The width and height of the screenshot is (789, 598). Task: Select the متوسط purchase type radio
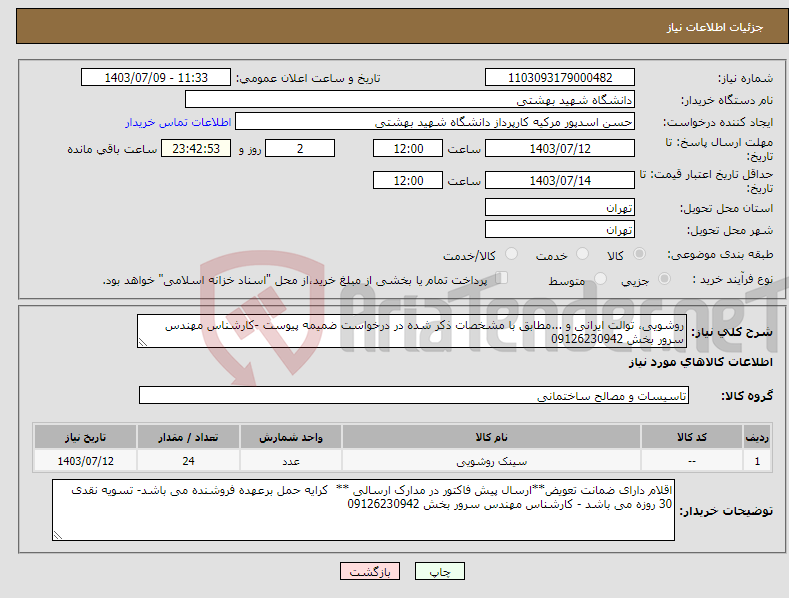[600, 278]
